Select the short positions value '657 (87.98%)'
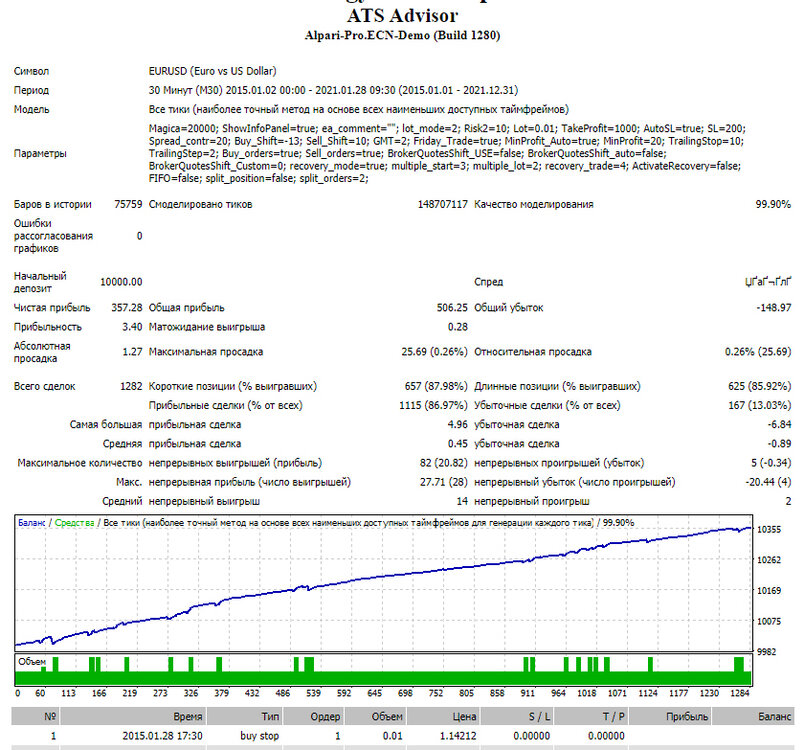This screenshot has width=804, height=750. click(436, 386)
